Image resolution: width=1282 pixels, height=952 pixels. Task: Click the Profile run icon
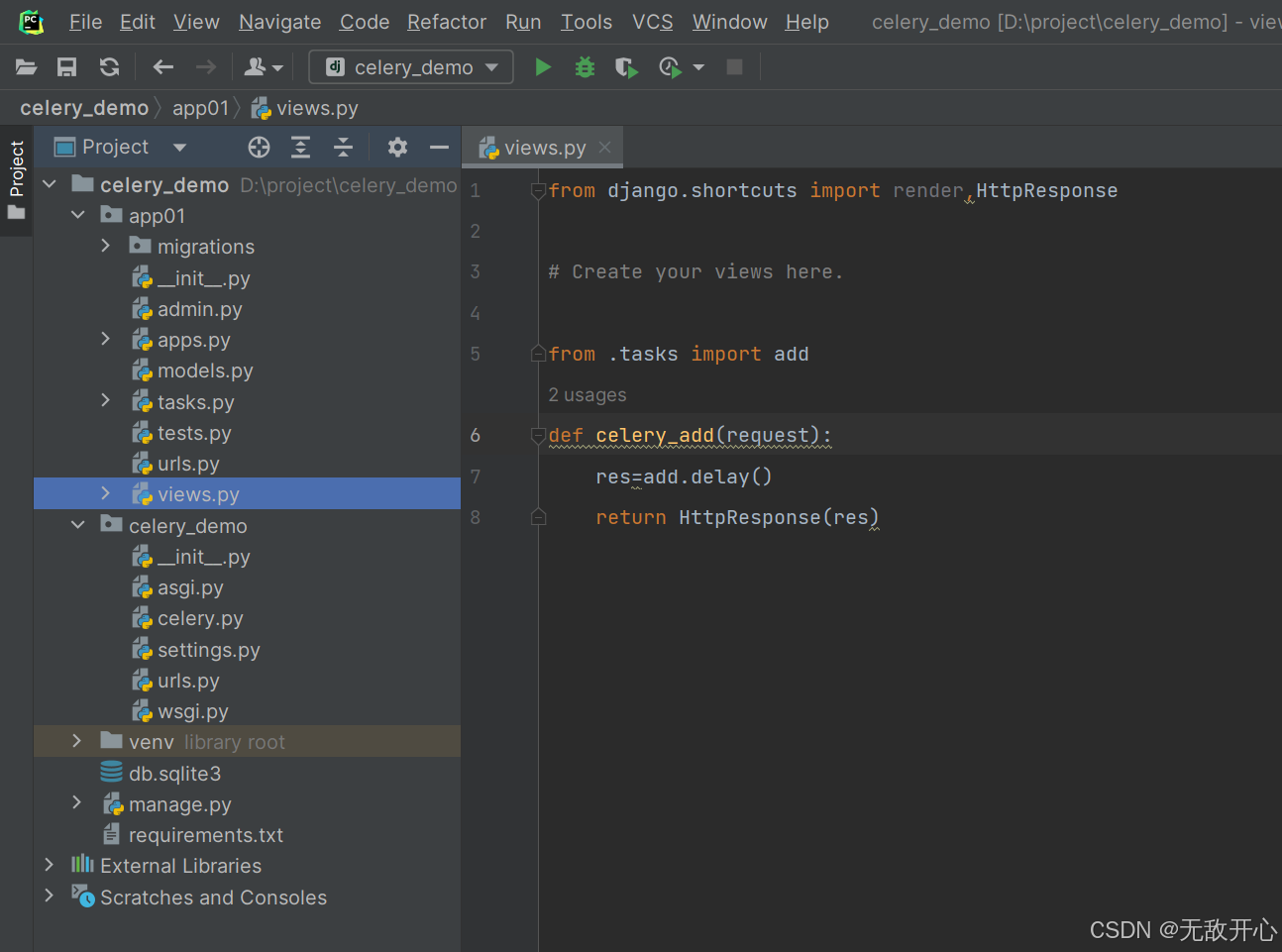point(670,67)
